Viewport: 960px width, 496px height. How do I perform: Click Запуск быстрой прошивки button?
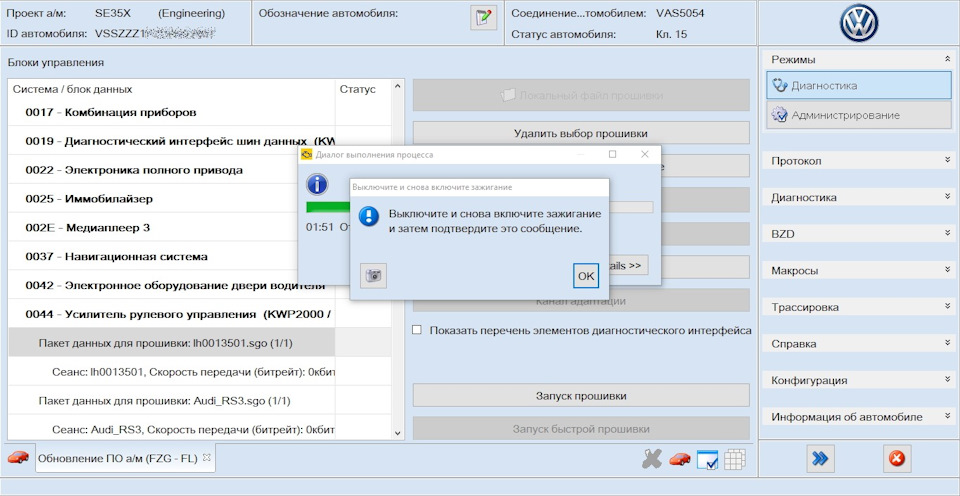pos(581,429)
